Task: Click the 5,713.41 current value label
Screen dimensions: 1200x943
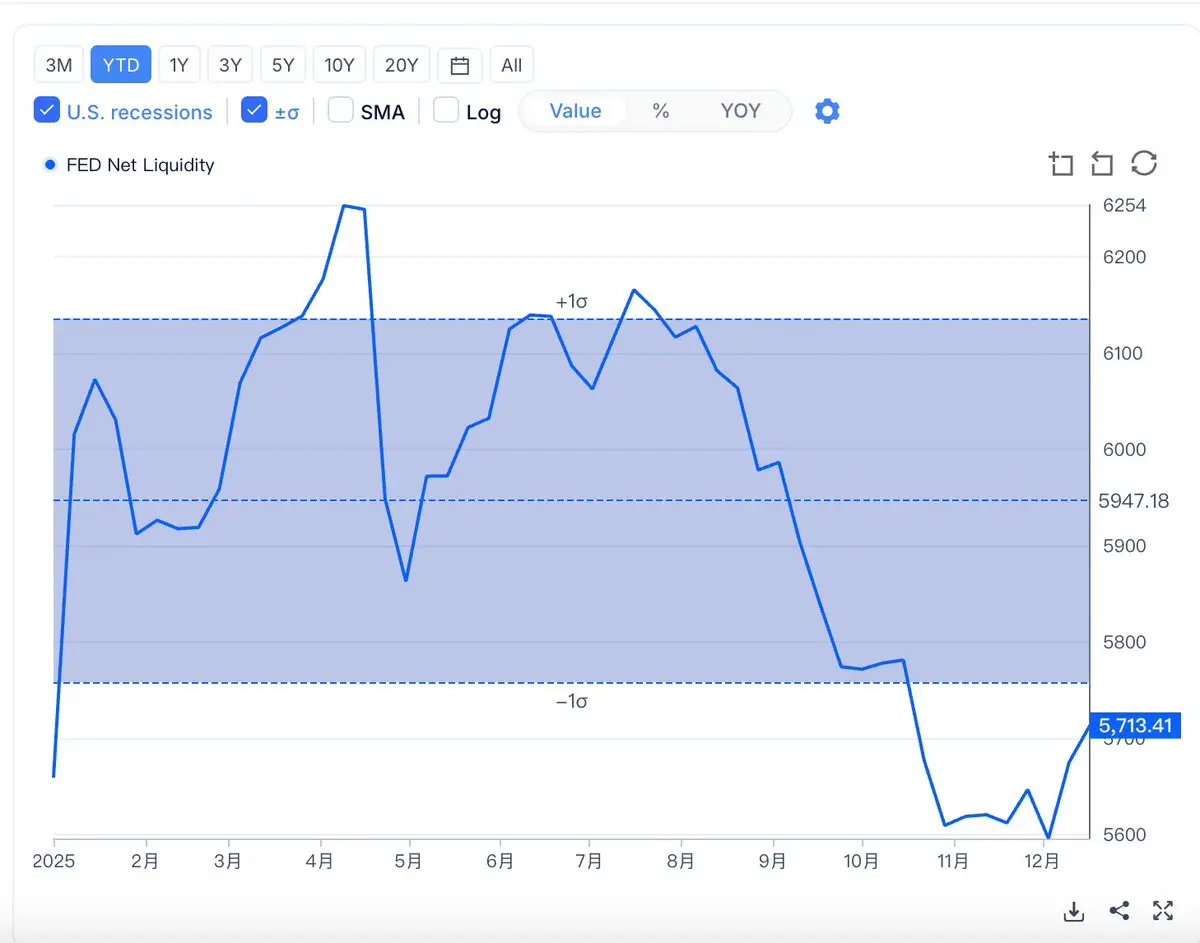Action: pyautogui.click(x=1135, y=725)
